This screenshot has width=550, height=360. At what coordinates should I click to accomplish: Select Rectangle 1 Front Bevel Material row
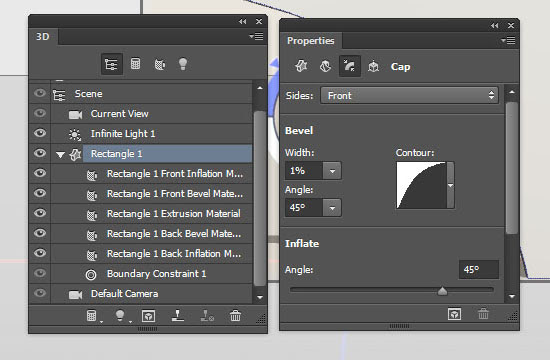click(x=152, y=194)
